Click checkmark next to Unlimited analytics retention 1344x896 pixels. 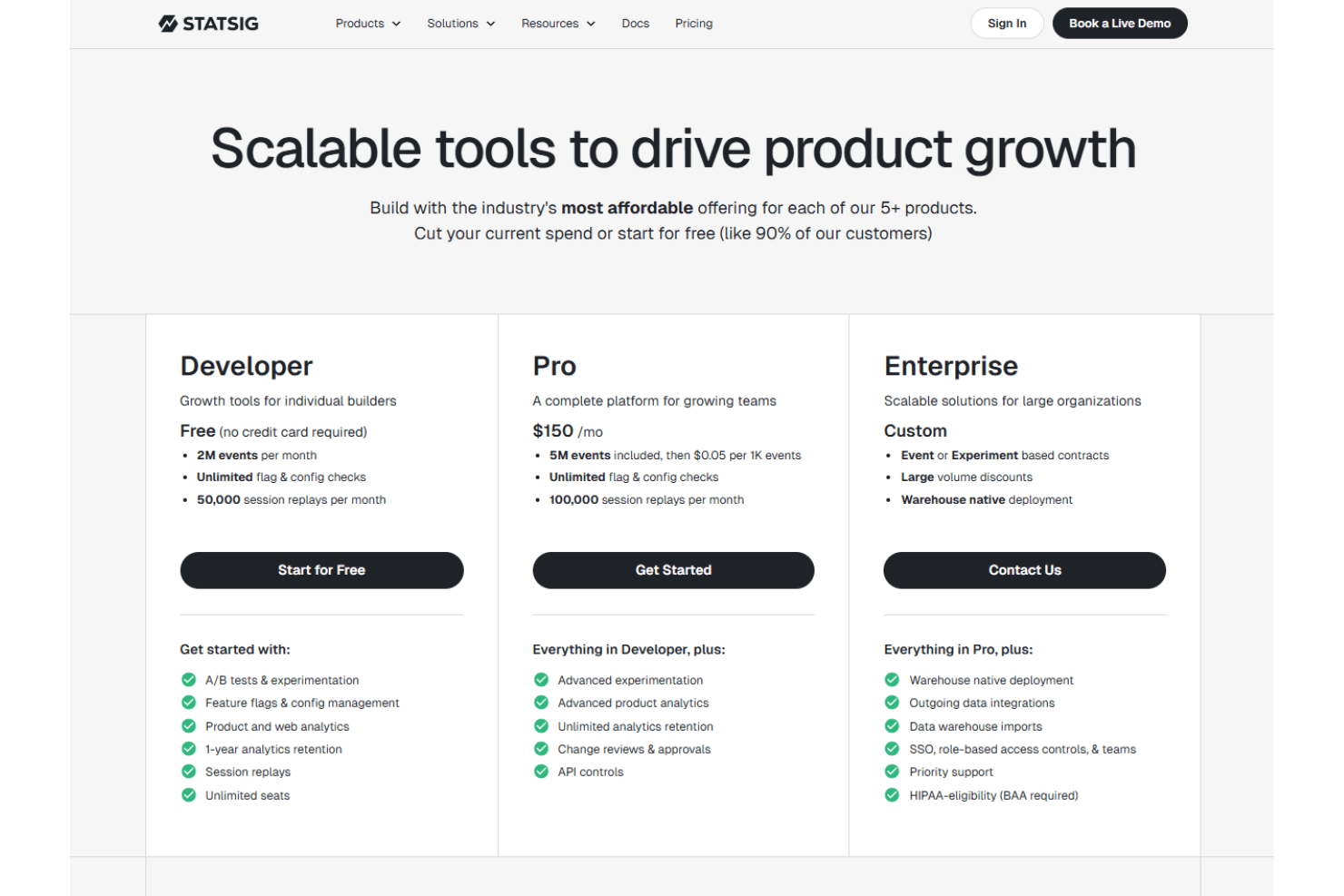(x=541, y=726)
